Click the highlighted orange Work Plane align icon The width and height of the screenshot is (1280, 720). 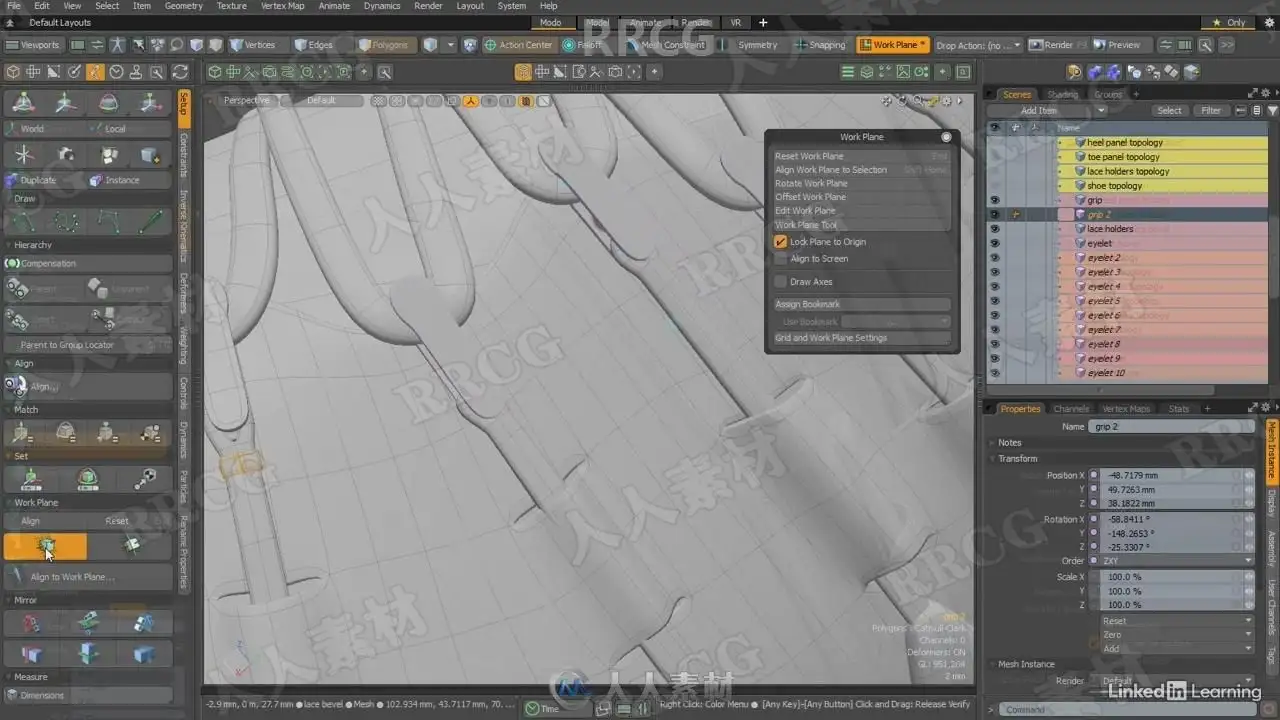point(45,546)
